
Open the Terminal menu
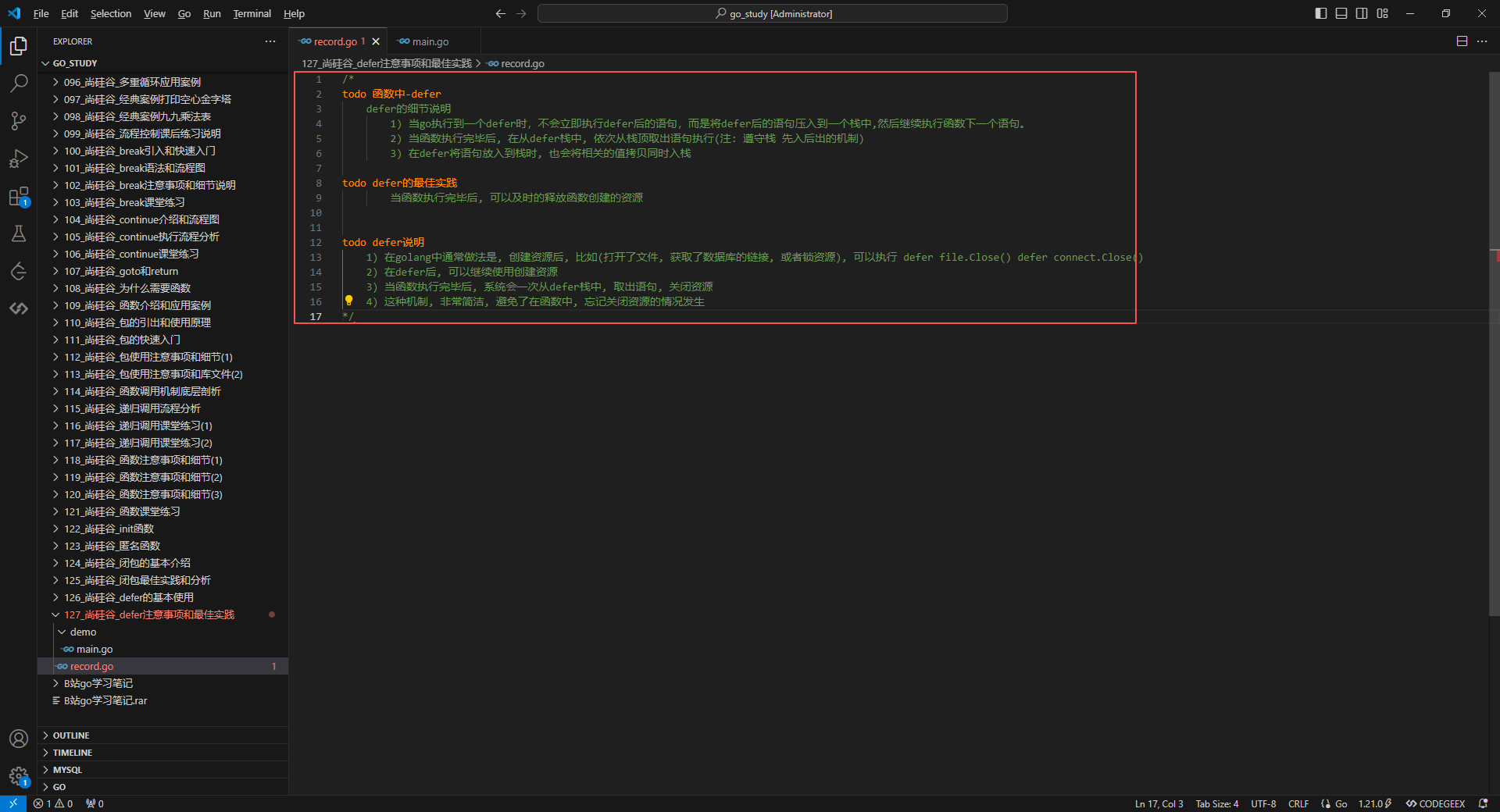[252, 13]
